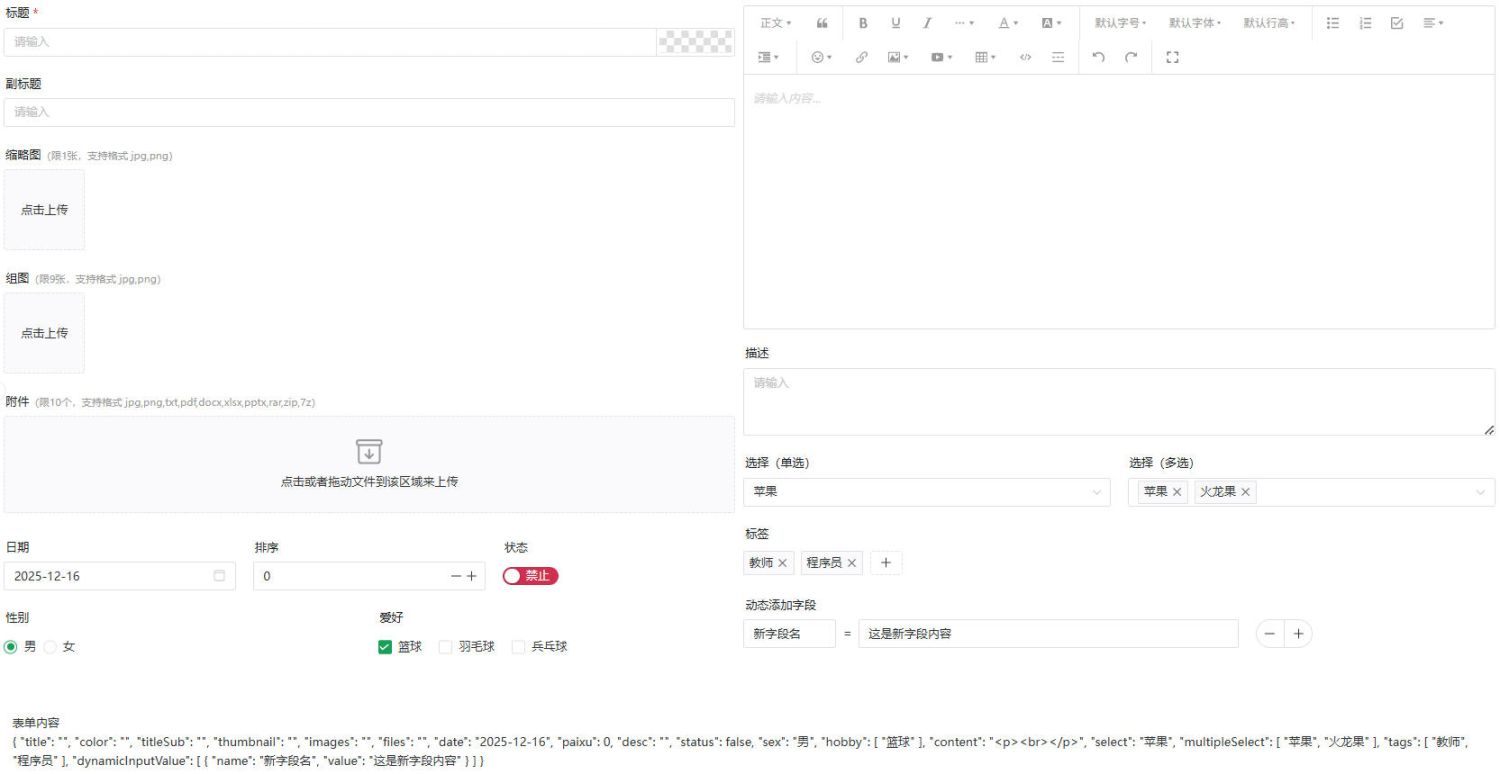1500x774 pixels.
Task: Apply italic formatting in the editor
Action: click(927, 23)
